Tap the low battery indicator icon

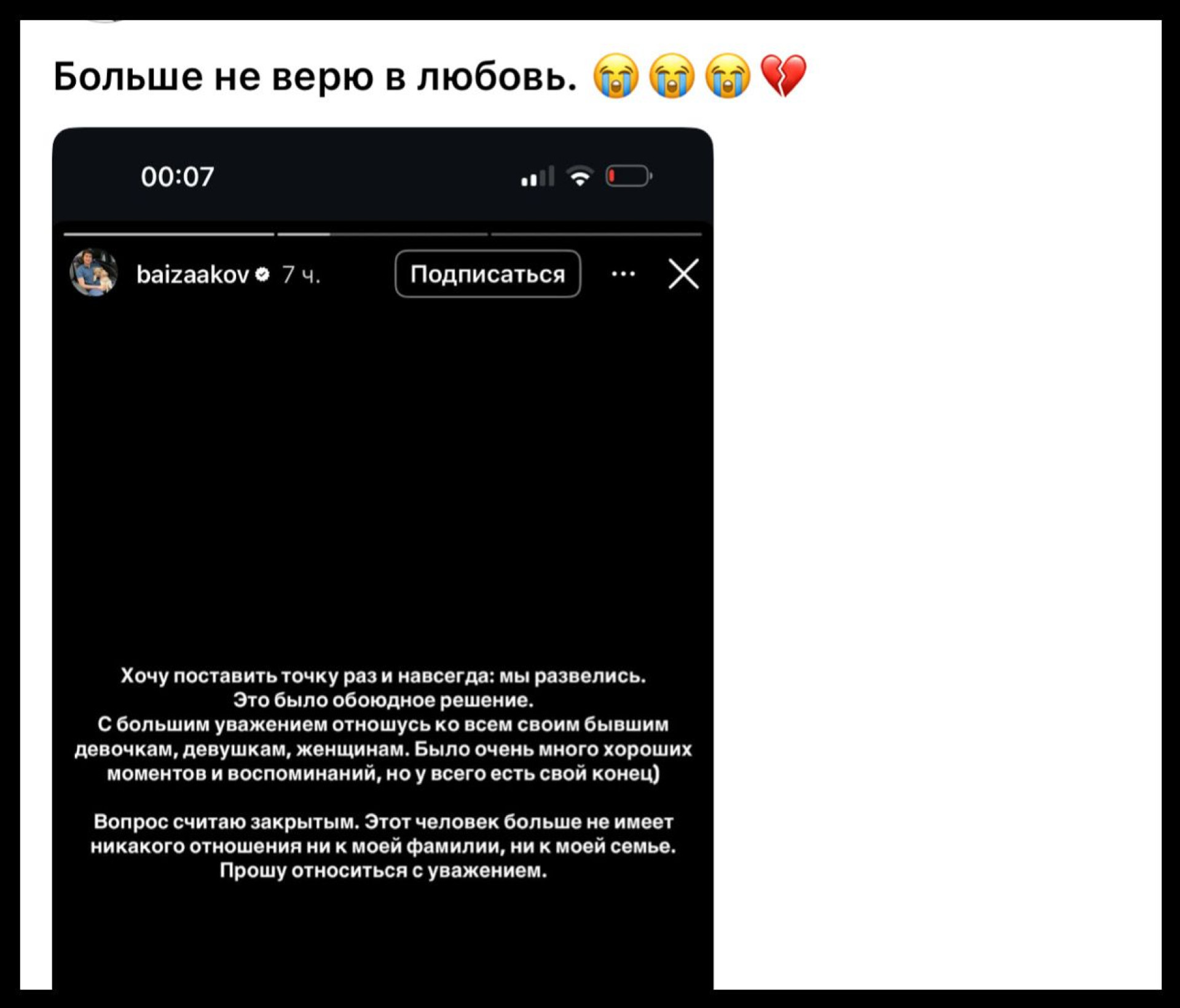coord(629,176)
